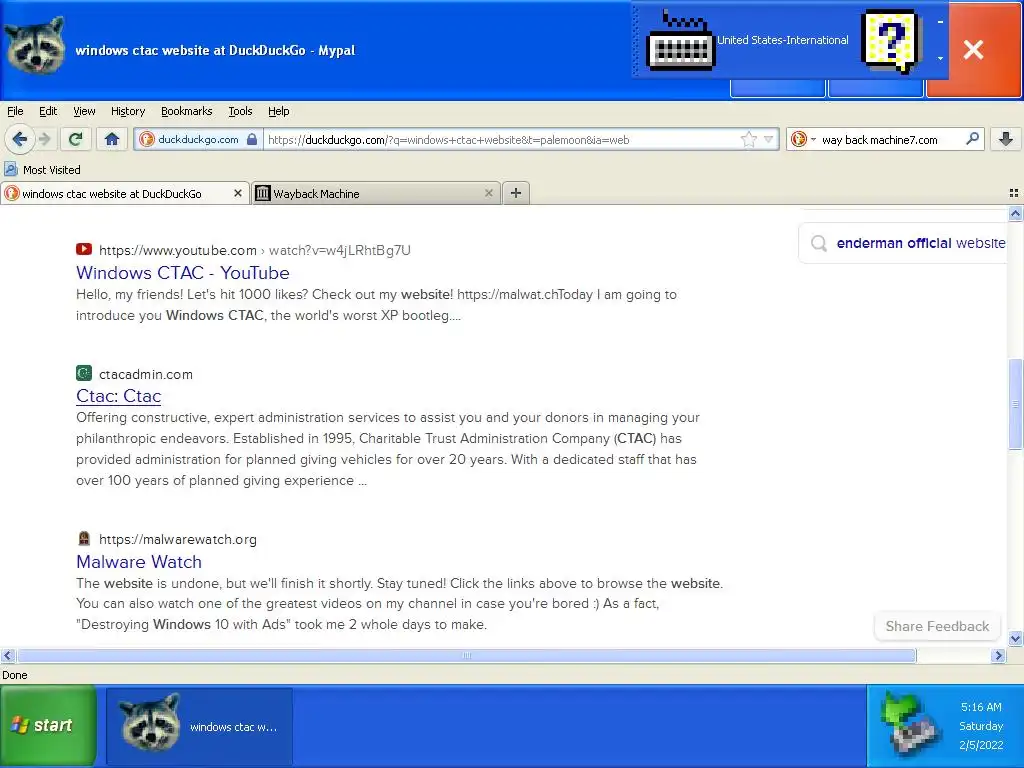Open the language bar options down arrow
The width and height of the screenshot is (1024, 768).
(x=940, y=58)
